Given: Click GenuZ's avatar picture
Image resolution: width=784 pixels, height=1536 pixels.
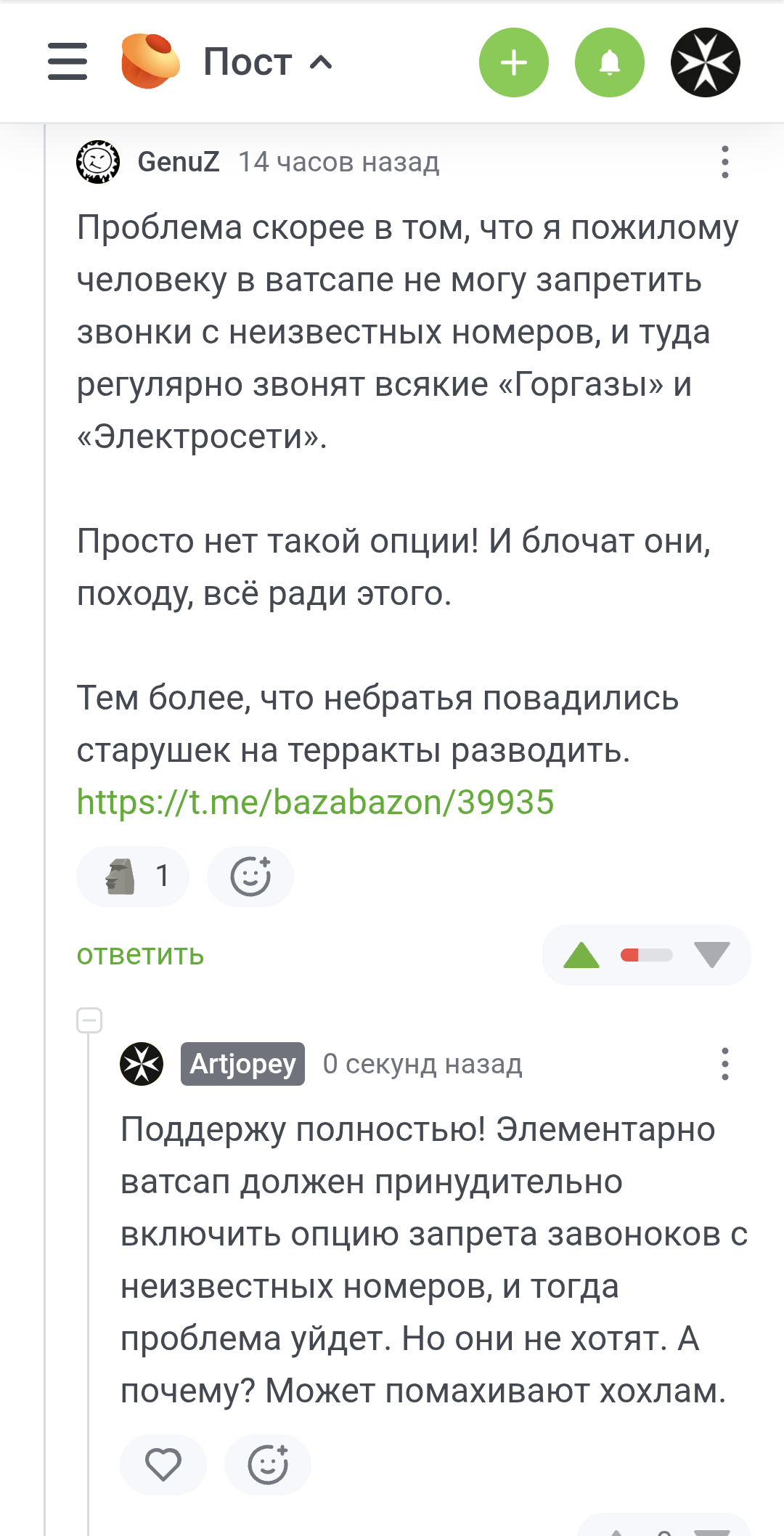Looking at the screenshot, I should coord(98,162).
